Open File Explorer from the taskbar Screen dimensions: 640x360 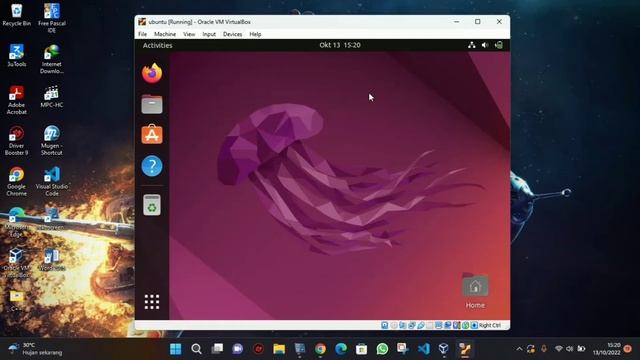tap(279, 349)
